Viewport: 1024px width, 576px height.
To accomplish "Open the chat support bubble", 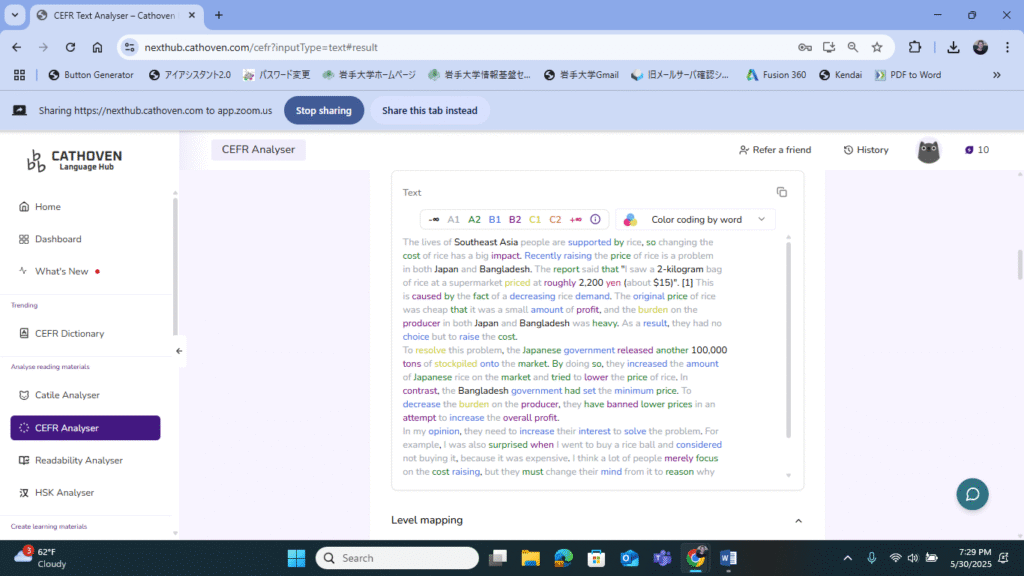I will pyautogui.click(x=971, y=494).
